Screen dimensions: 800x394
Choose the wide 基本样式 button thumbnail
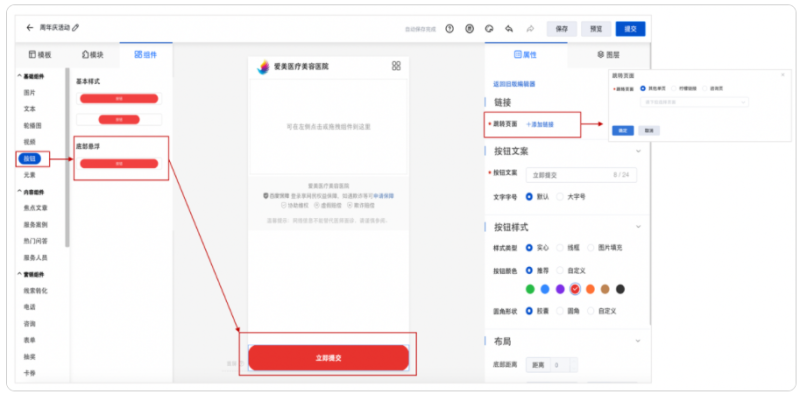pyautogui.click(x=119, y=98)
